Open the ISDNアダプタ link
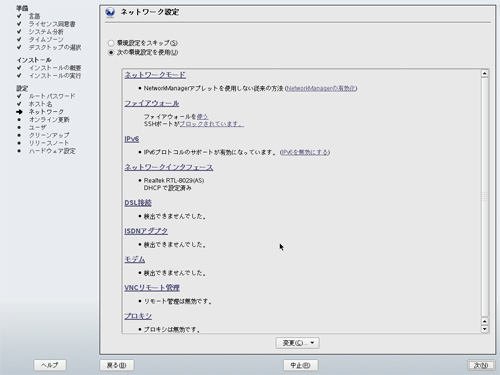Image resolution: width=500 pixels, height=375 pixels. pos(146,231)
